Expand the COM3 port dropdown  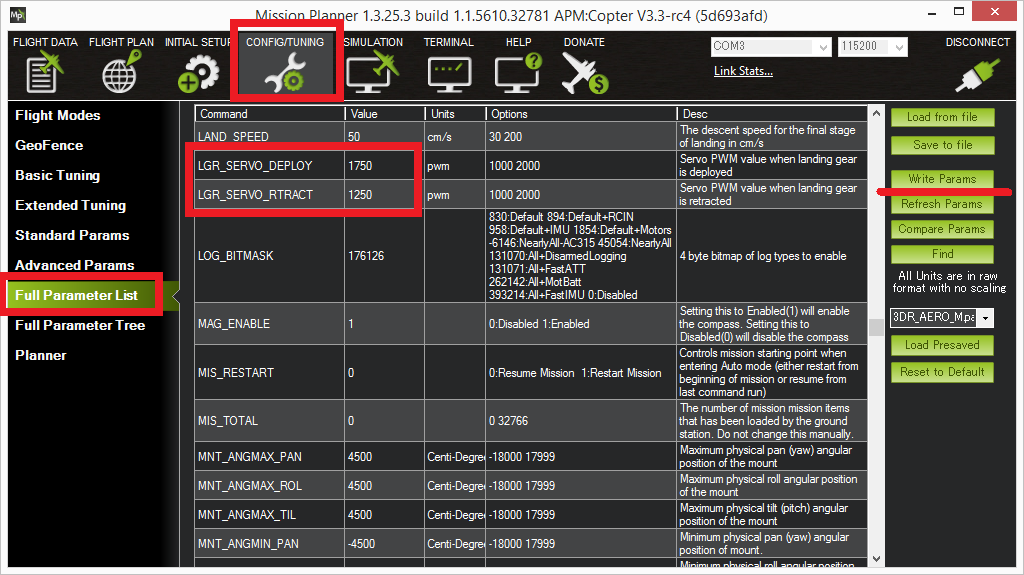pos(823,47)
